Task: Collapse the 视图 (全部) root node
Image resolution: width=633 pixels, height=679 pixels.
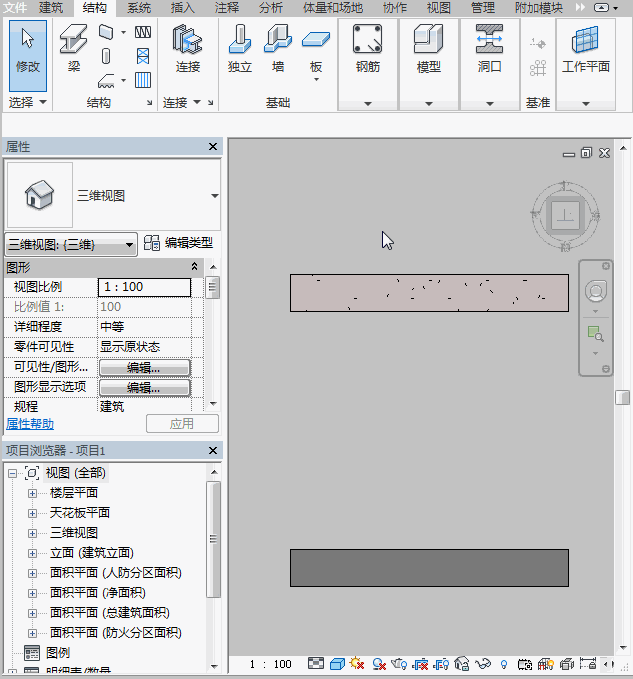Action: pos(13,473)
